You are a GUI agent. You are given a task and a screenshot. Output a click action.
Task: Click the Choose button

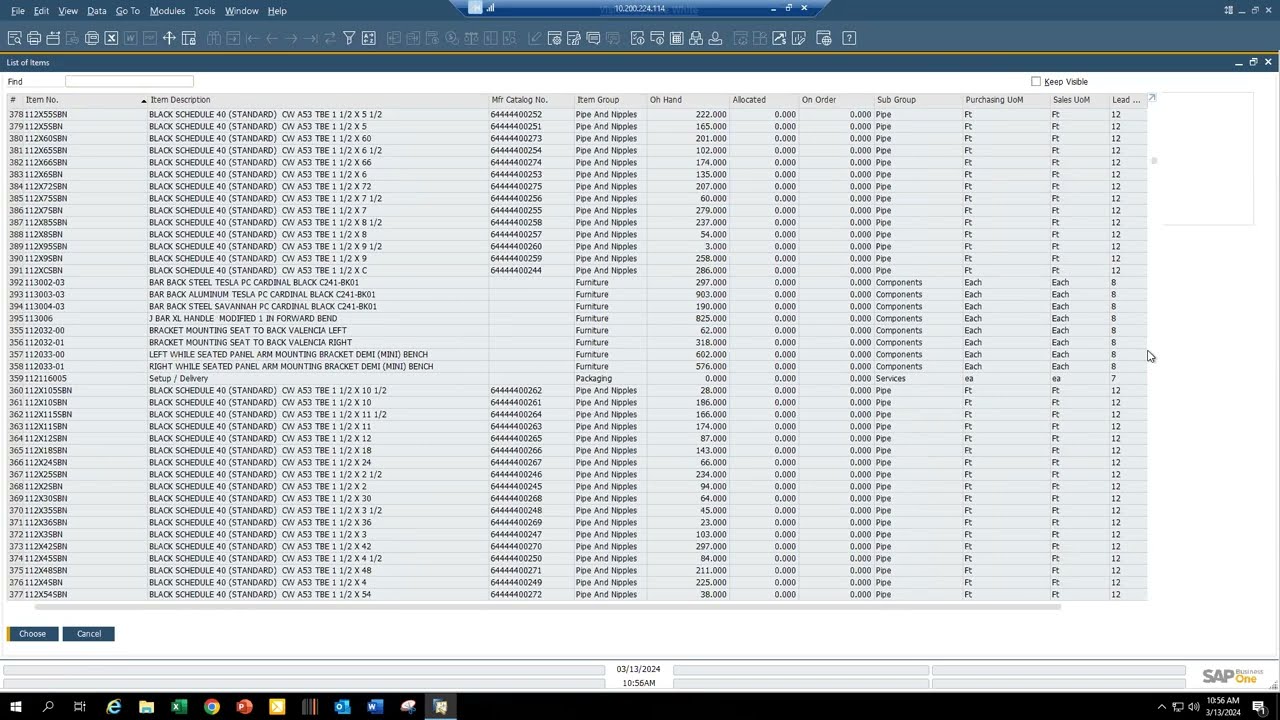32,634
